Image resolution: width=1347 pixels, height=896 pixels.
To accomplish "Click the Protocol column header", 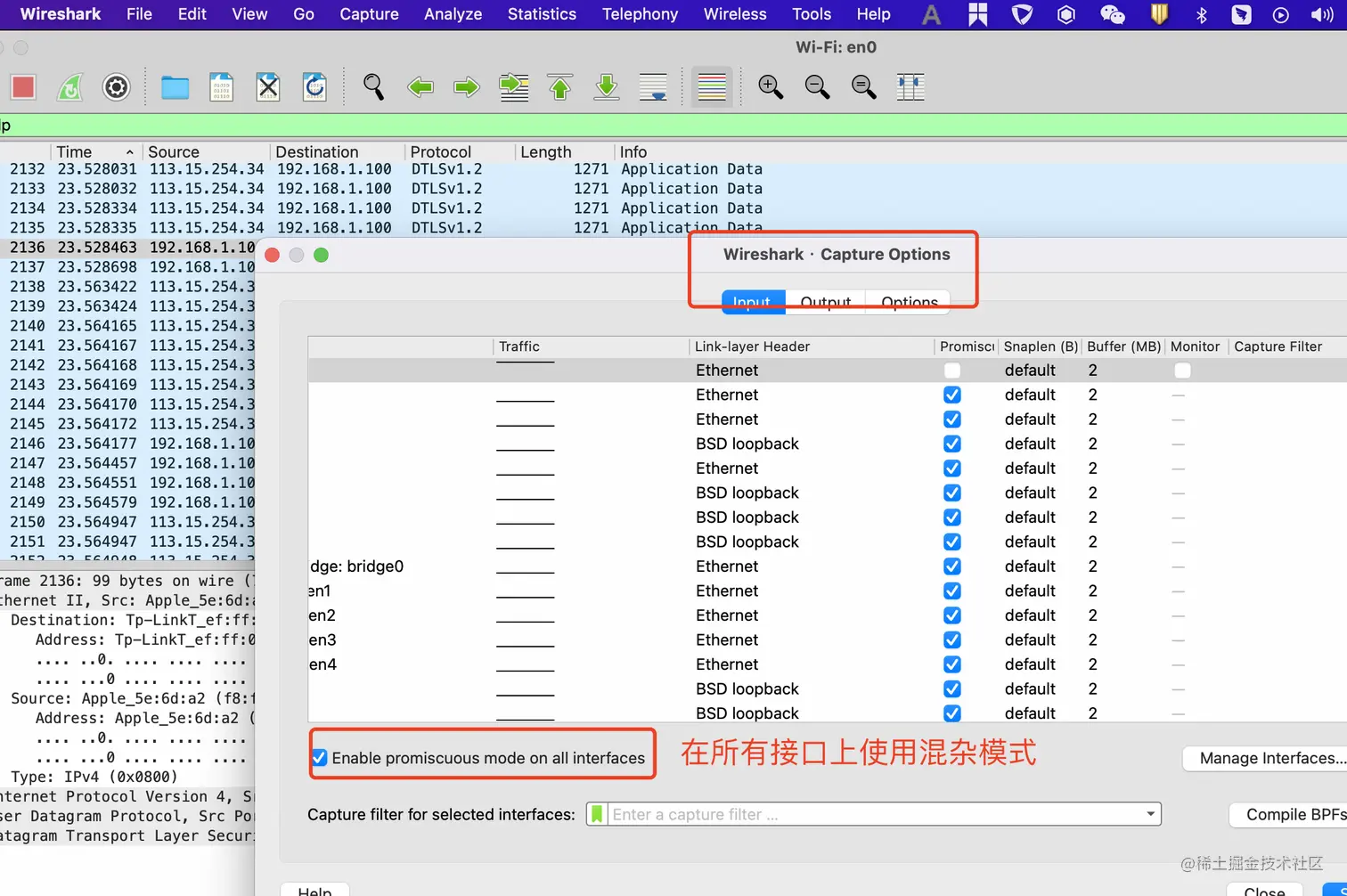I will (460, 152).
